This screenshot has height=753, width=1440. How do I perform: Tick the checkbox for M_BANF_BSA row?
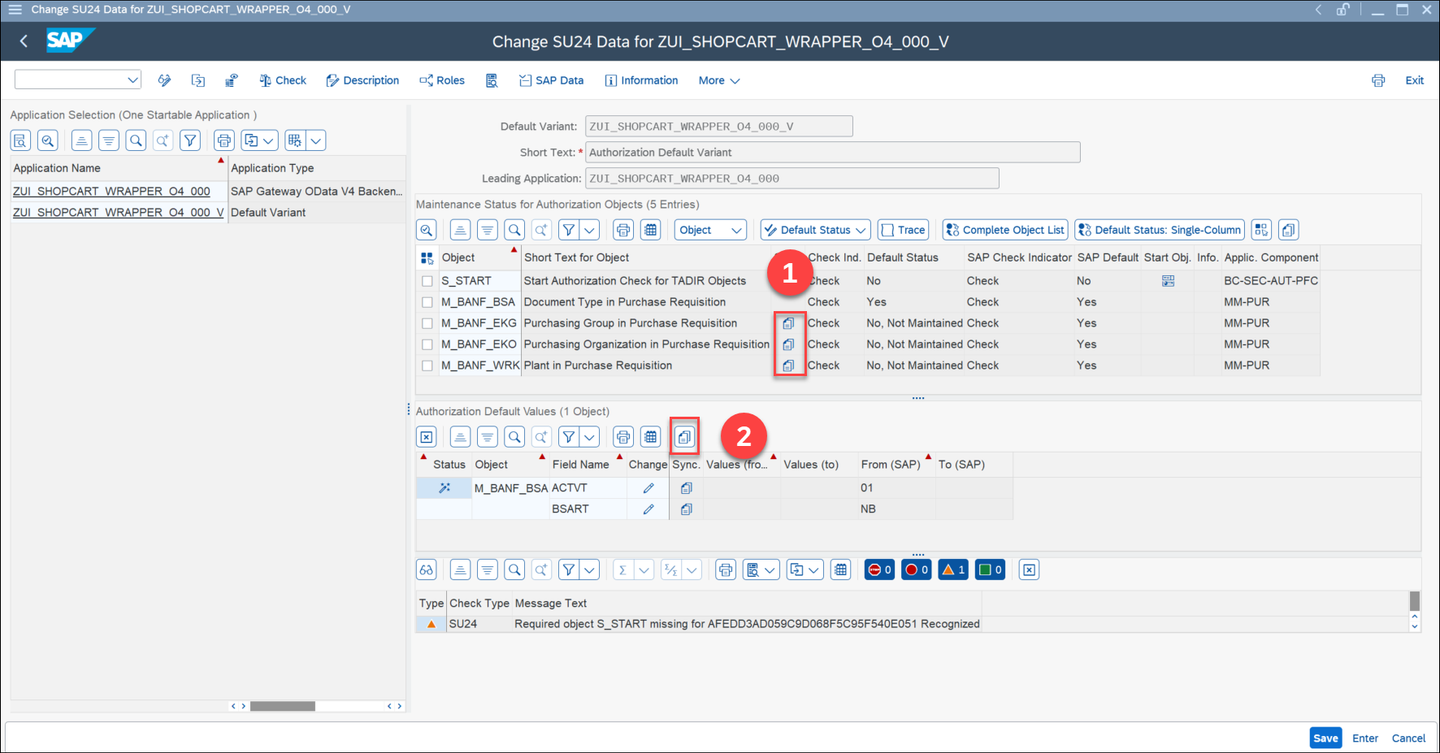[427, 302]
